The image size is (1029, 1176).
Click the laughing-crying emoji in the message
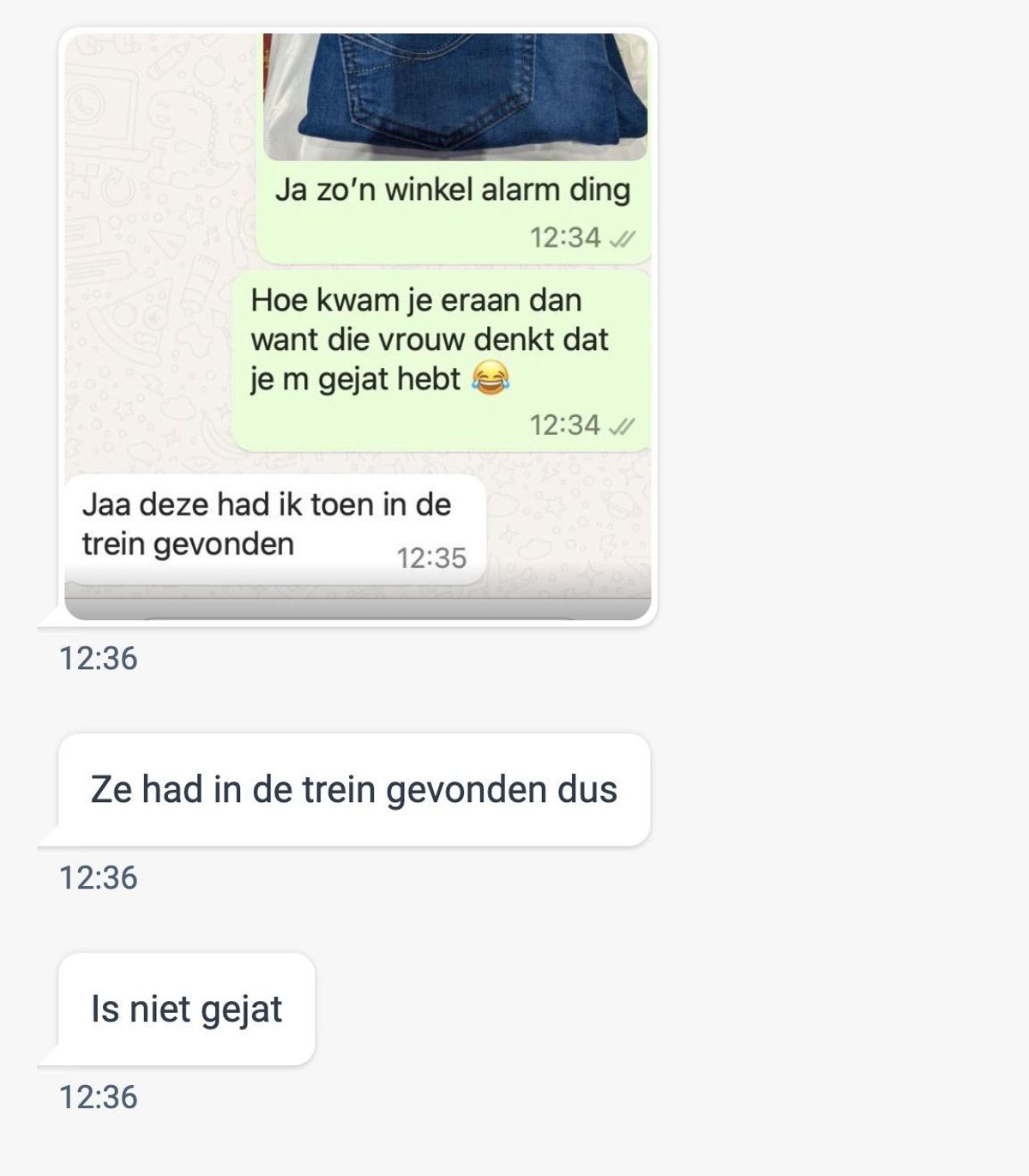(490, 378)
